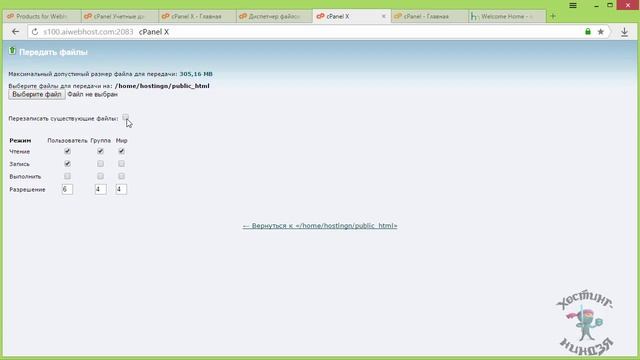The image size is (640, 360).
Task: Switch to the cPanel X - Главная tab
Action: [197, 16]
